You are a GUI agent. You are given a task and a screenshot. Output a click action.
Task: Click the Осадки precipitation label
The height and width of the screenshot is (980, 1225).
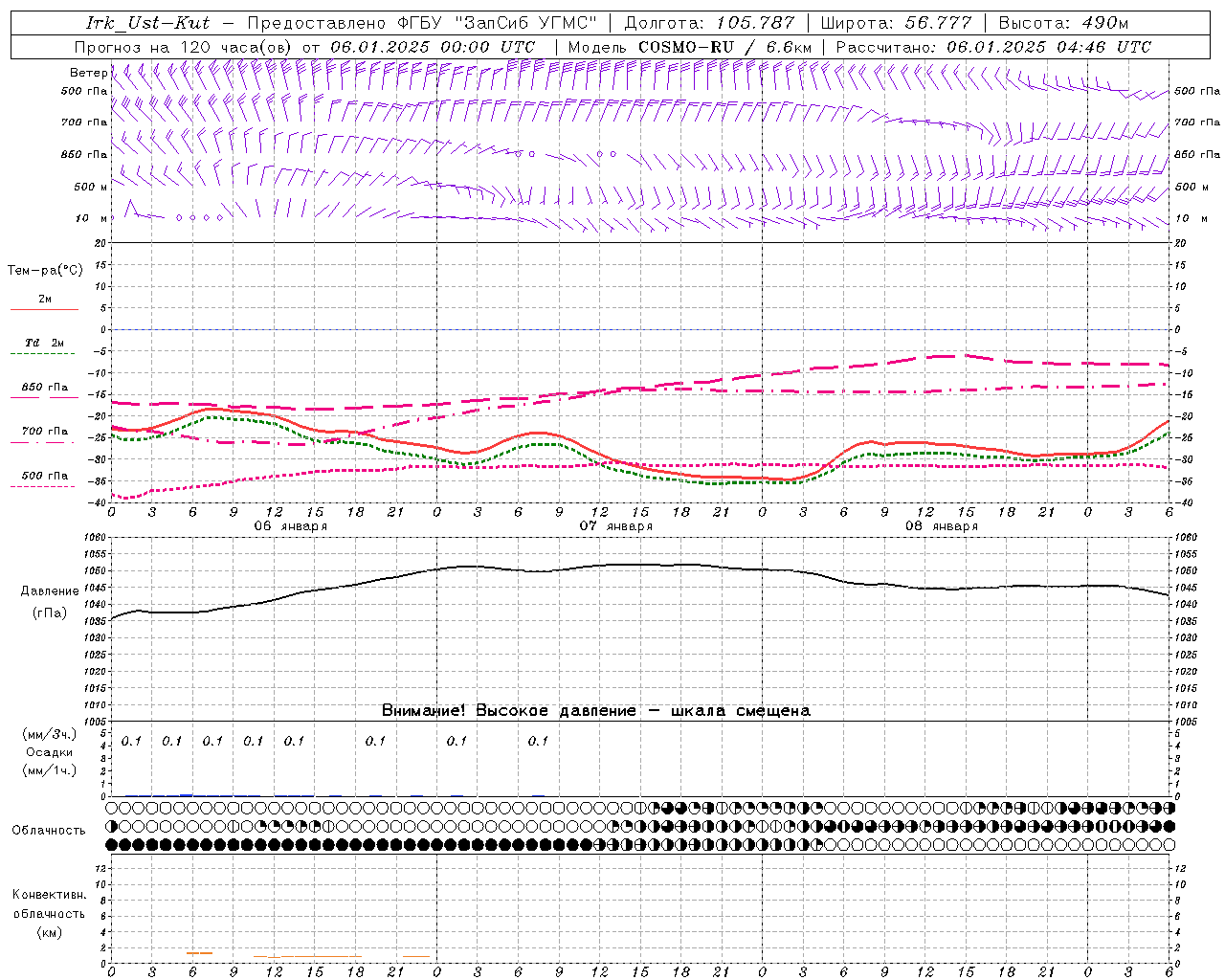50,752
